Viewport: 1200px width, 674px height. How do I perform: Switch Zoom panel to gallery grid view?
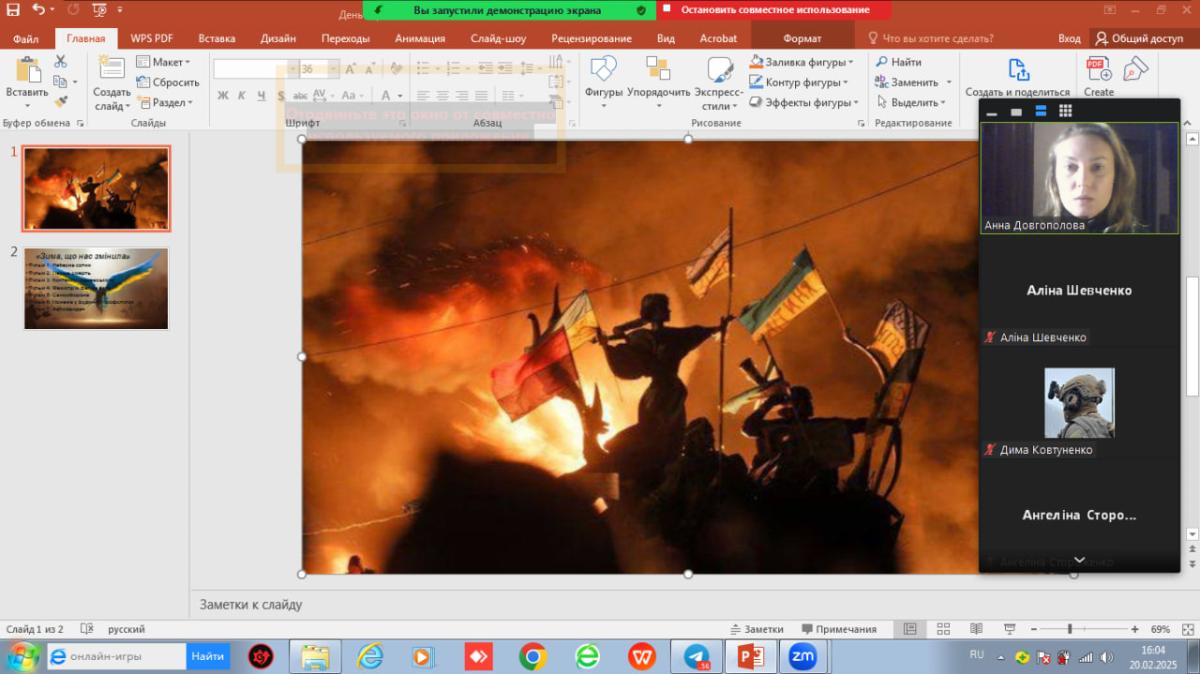pyautogui.click(x=1066, y=111)
